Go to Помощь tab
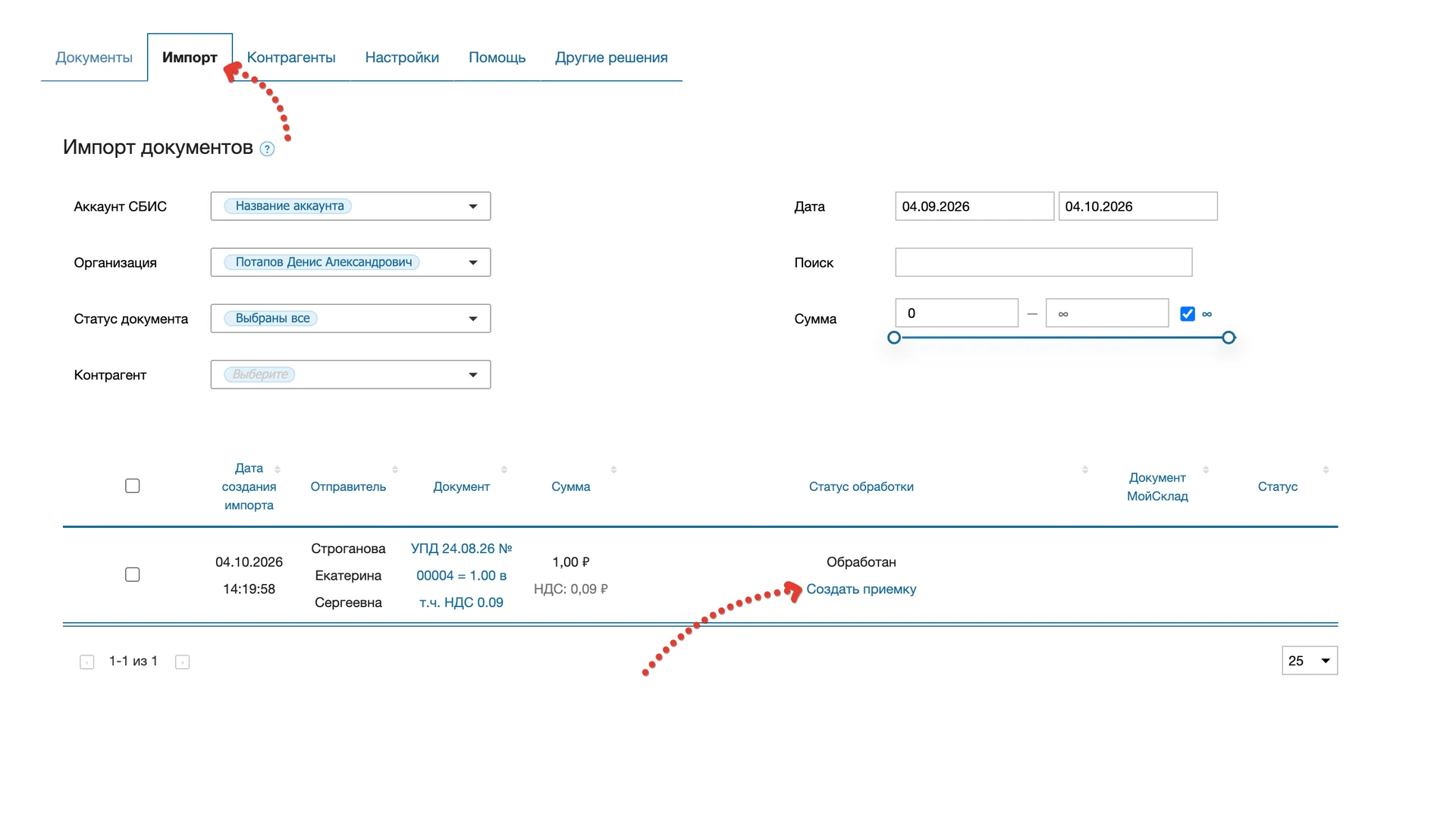 [497, 58]
